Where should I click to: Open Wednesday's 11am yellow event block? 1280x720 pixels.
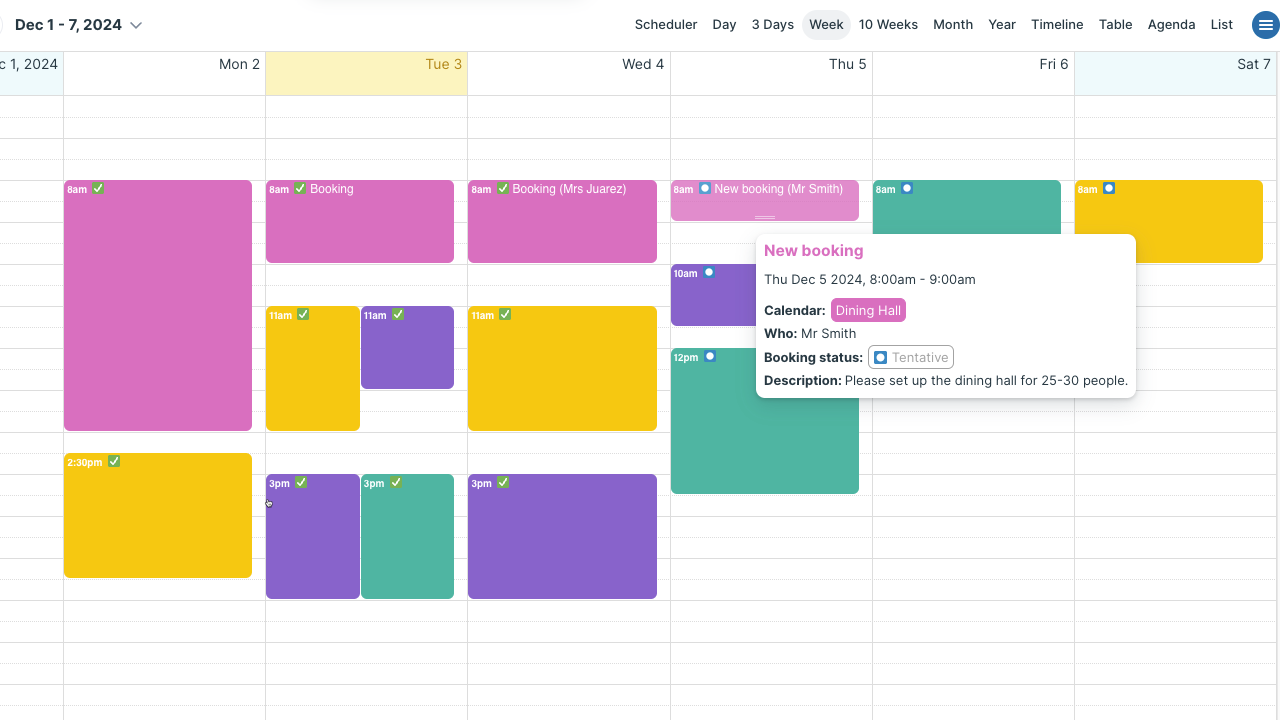coord(562,368)
